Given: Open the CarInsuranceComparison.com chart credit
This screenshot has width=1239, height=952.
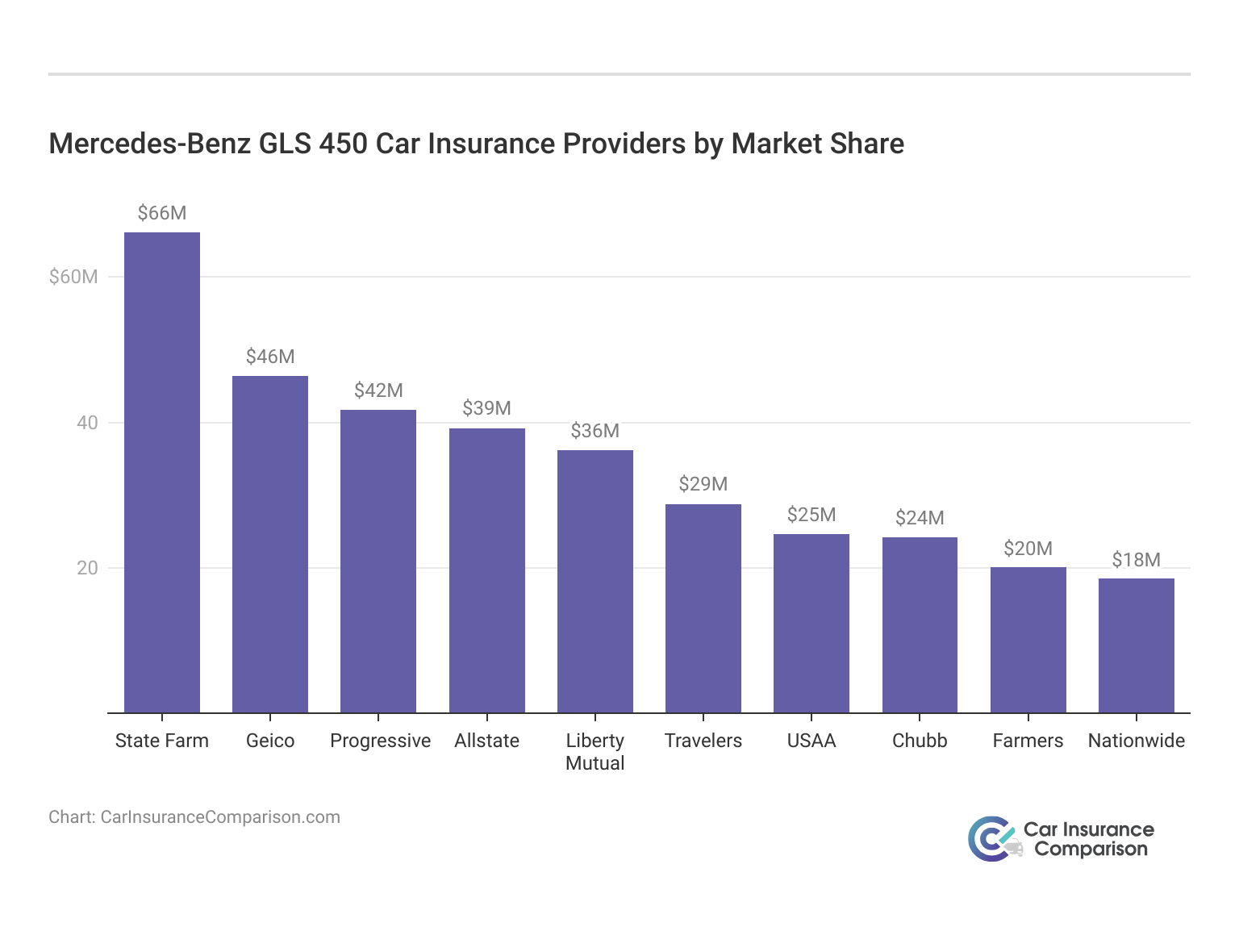Looking at the screenshot, I should [x=220, y=817].
